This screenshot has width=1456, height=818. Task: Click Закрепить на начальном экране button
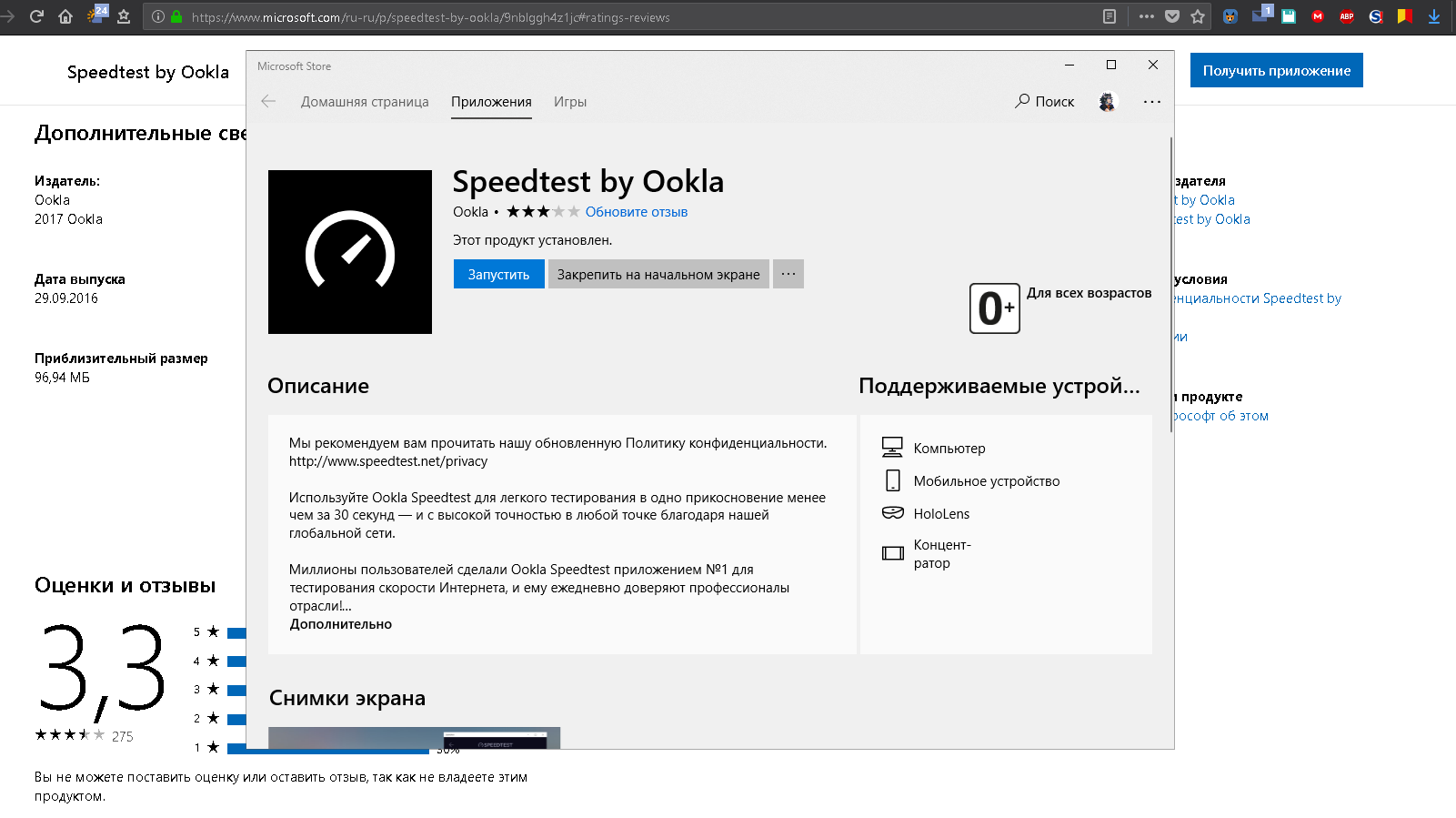click(x=658, y=274)
